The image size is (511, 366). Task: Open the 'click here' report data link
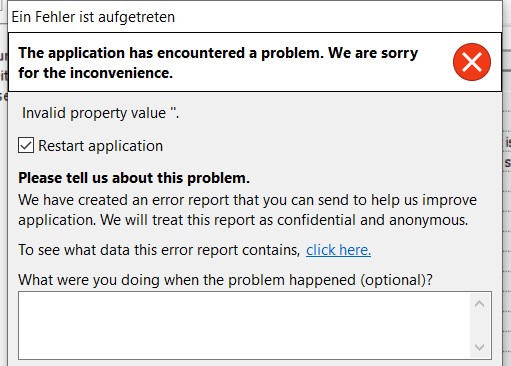[x=338, y=250]
